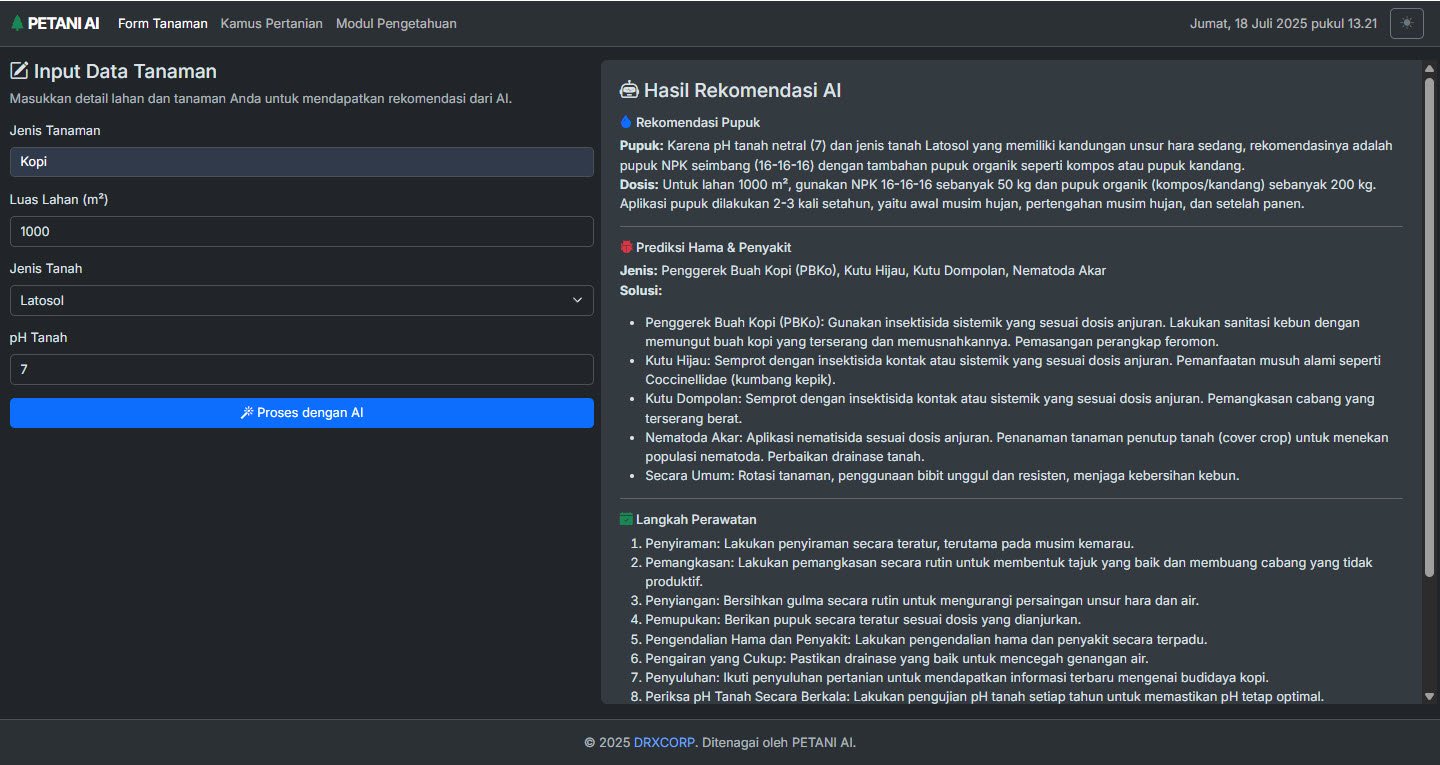Go to Kamus Pertanian in the navbar
This screenshot has height=765, width=1440.
tap(272, 23)
